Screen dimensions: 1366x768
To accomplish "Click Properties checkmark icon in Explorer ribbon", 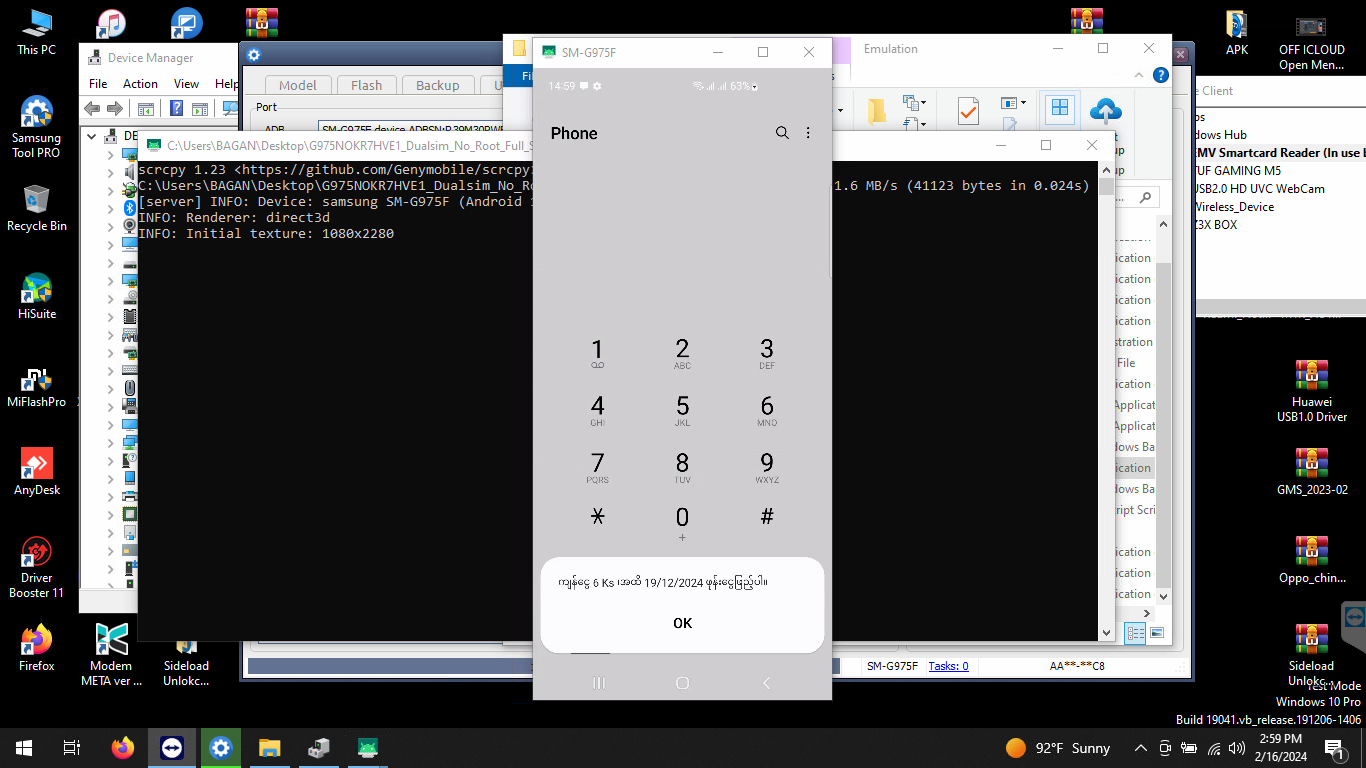I will click(968, 111).
